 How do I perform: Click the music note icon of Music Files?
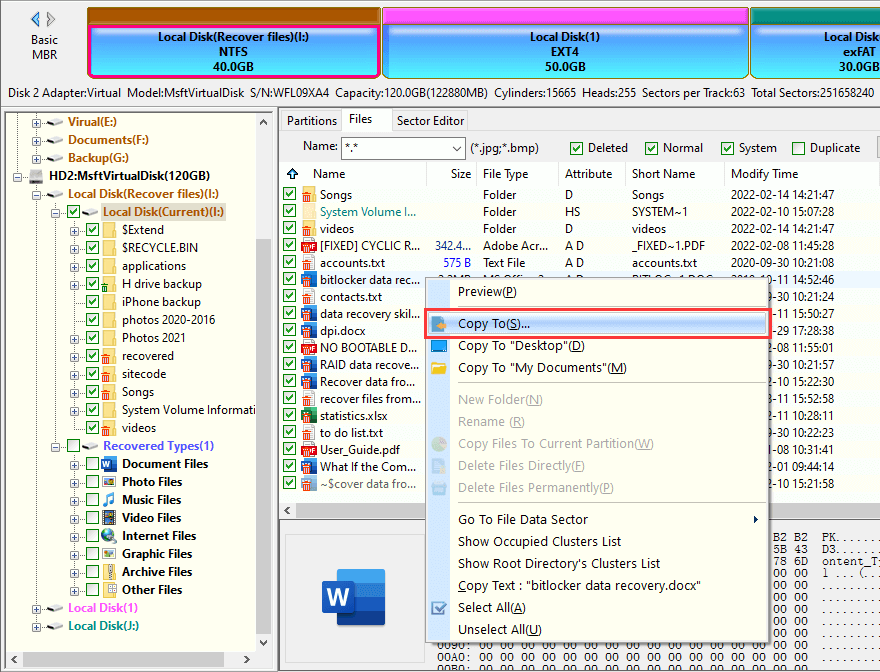pos(107,499)
